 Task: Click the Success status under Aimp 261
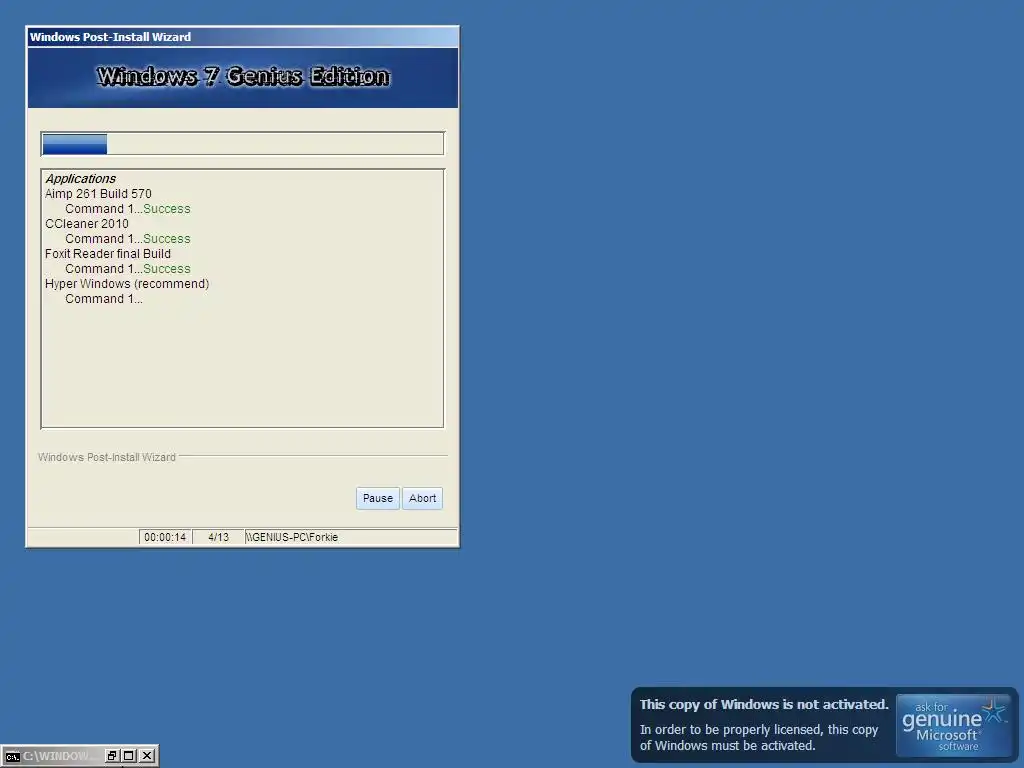(x=167, y=209)
